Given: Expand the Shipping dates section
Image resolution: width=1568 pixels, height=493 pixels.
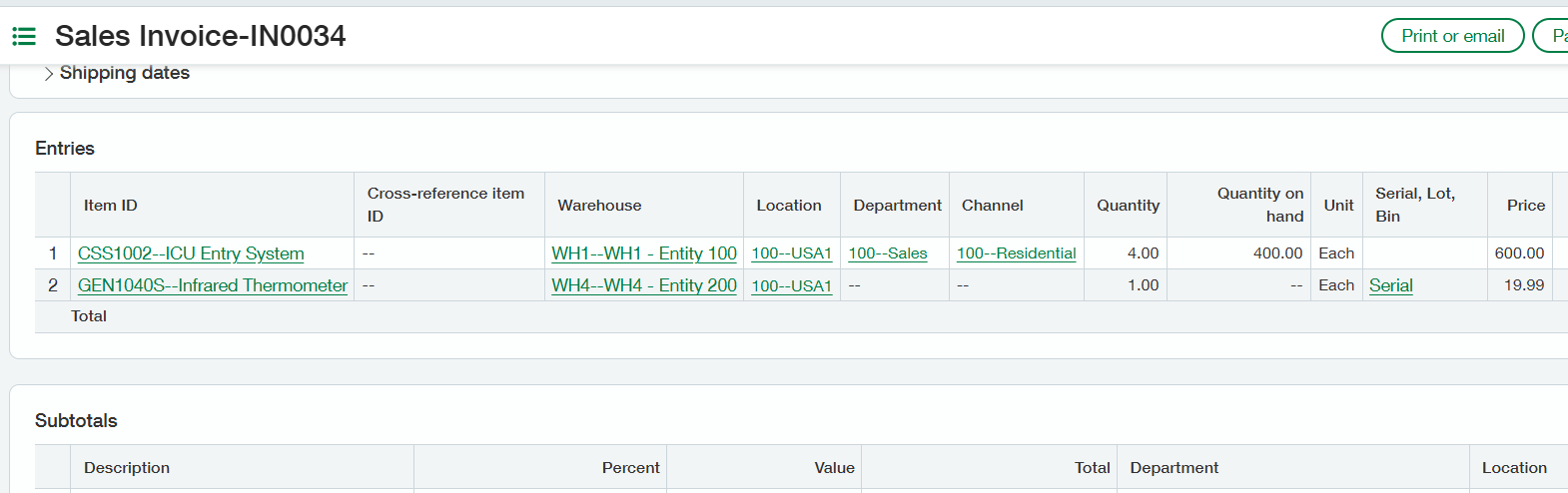Looking at the screenshot, I should (115, 73).
